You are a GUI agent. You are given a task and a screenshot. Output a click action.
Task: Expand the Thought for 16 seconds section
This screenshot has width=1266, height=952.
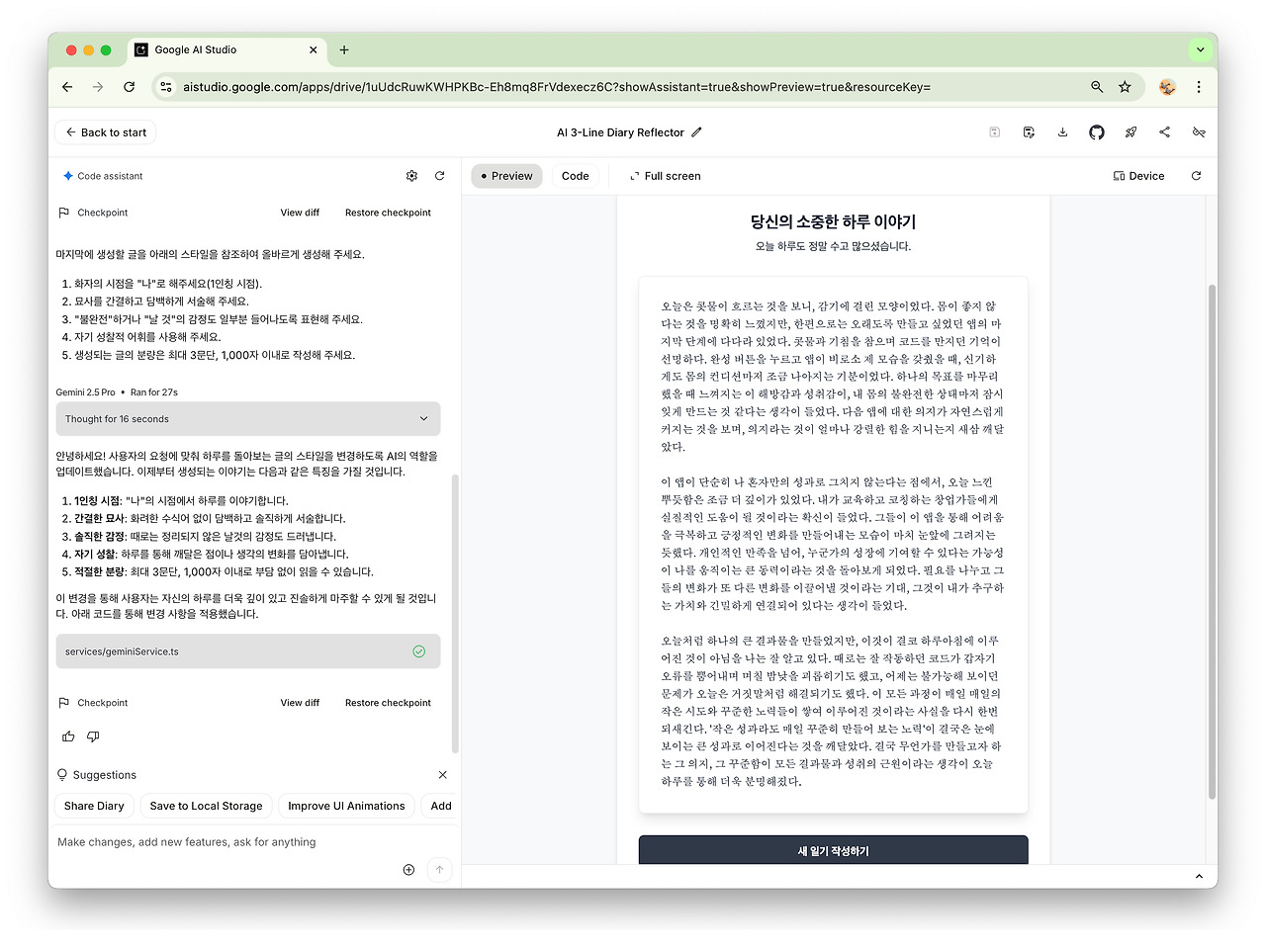(247, 418)
